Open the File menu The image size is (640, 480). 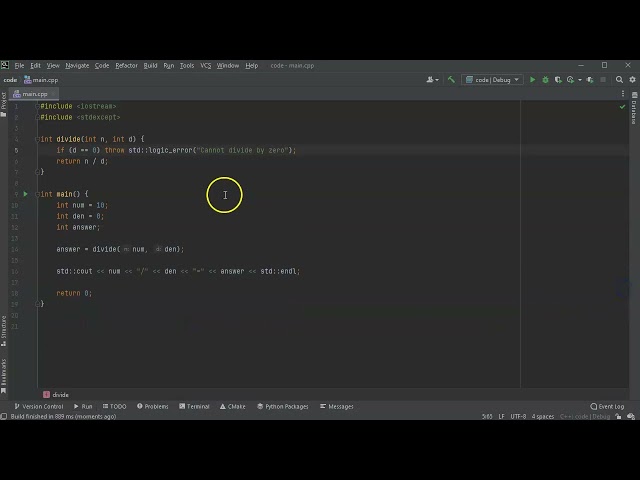(19, 65)
